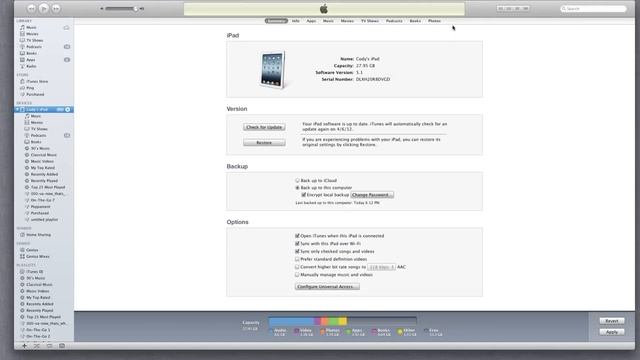Switch to the Music tab
Image resolution: width=640 pixels, height=360 pixels.
tap(328, 21)
